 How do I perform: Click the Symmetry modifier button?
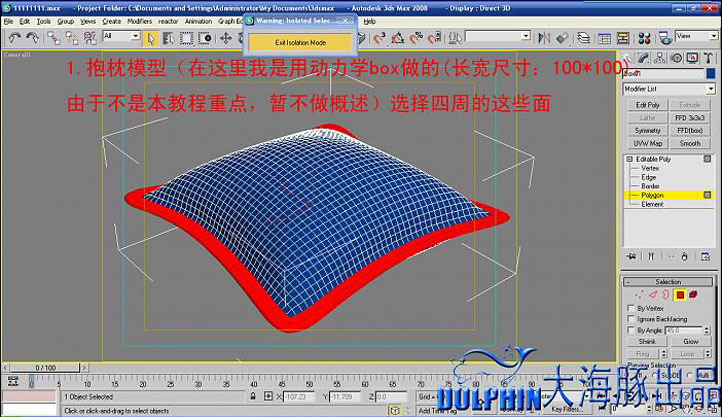click(x=647, y=131)
